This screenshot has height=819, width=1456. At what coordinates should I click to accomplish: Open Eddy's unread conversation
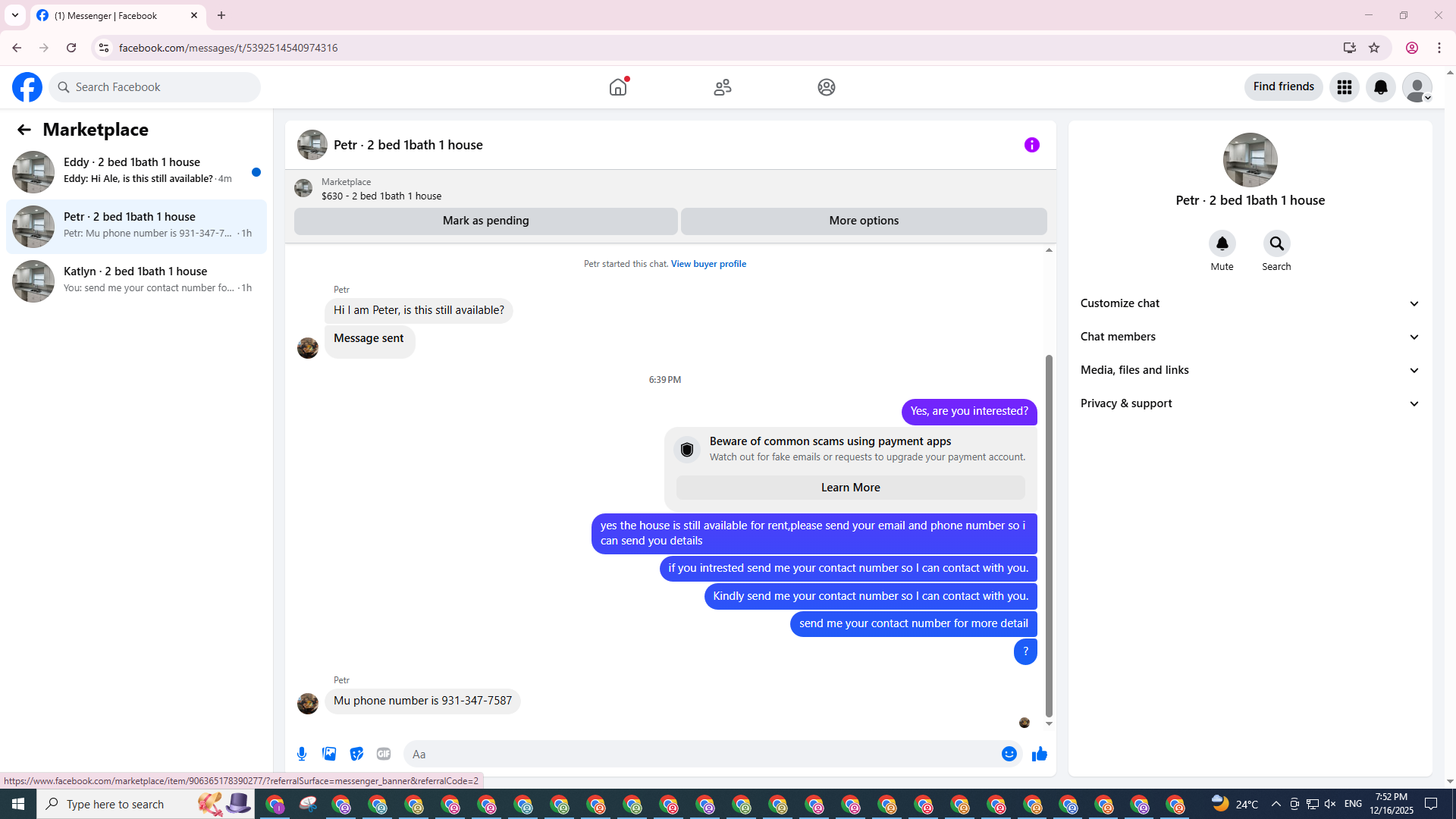click(x=136, y=171)
